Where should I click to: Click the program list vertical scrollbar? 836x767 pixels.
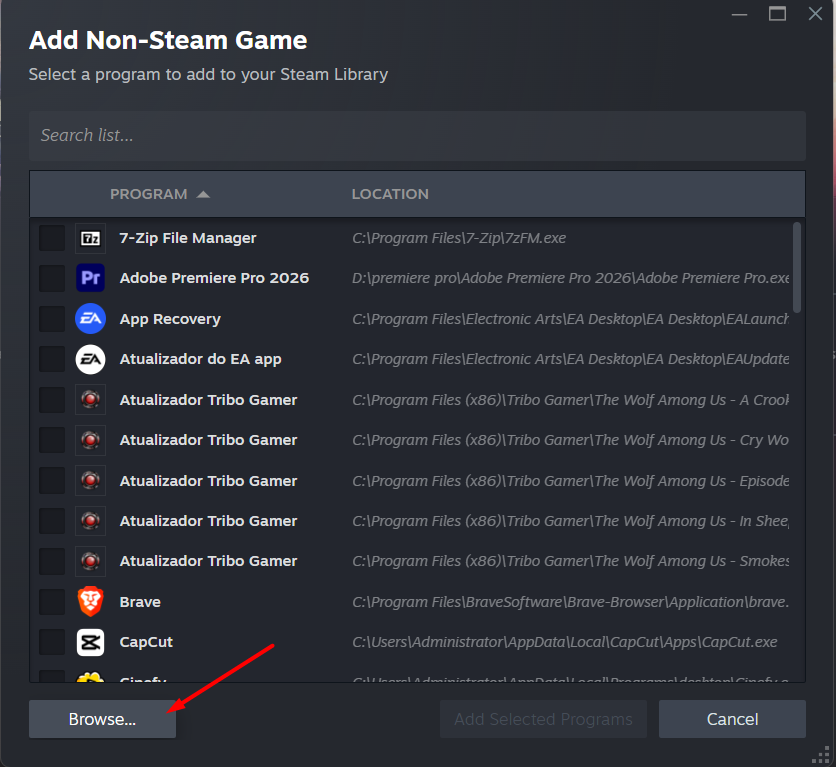(x=797, y=268)
